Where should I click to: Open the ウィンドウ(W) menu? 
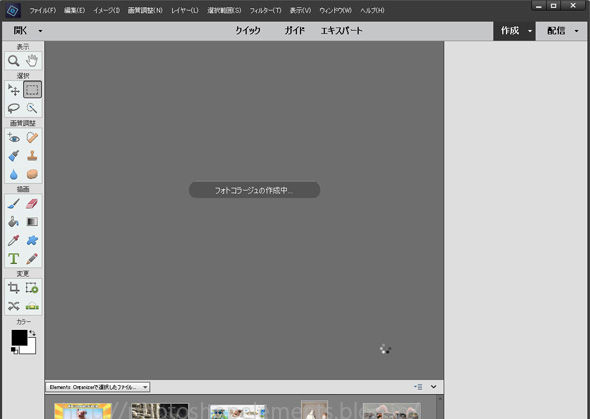coord(336,11)
